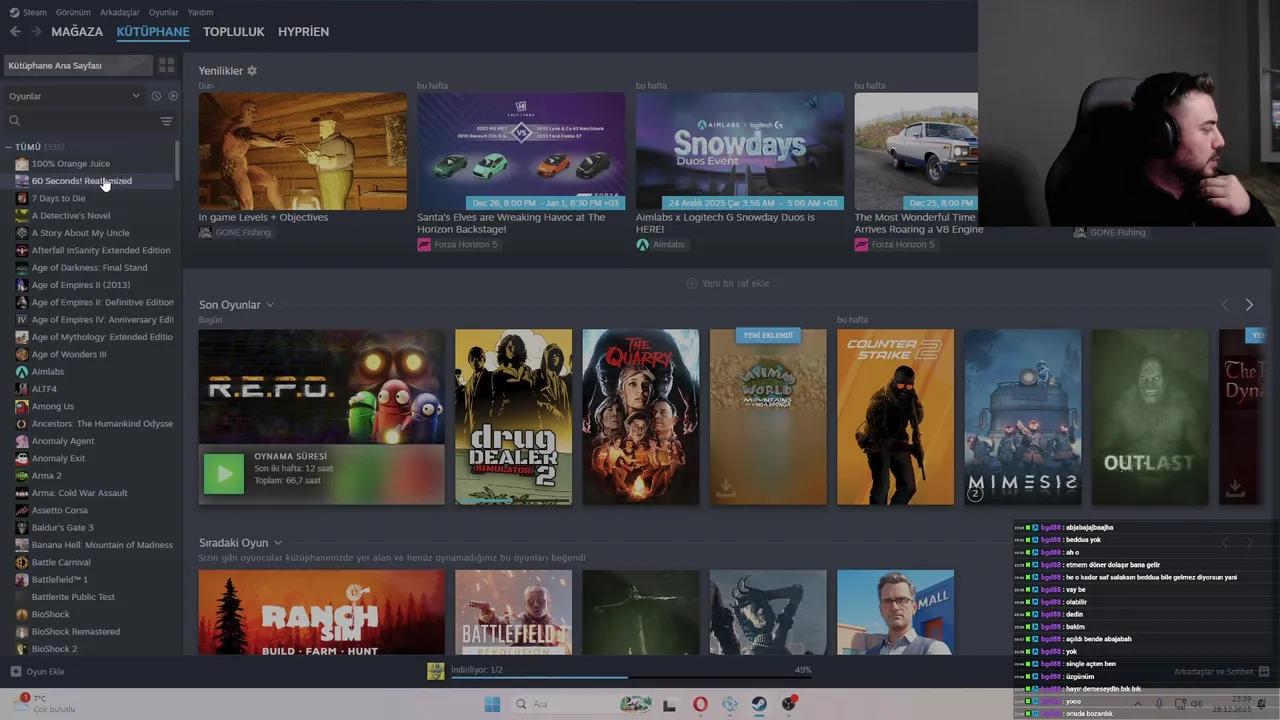The image size is (1280, 720).
Task: Click Kütüphane Ana Sayfası button
Action: point(78,65)
